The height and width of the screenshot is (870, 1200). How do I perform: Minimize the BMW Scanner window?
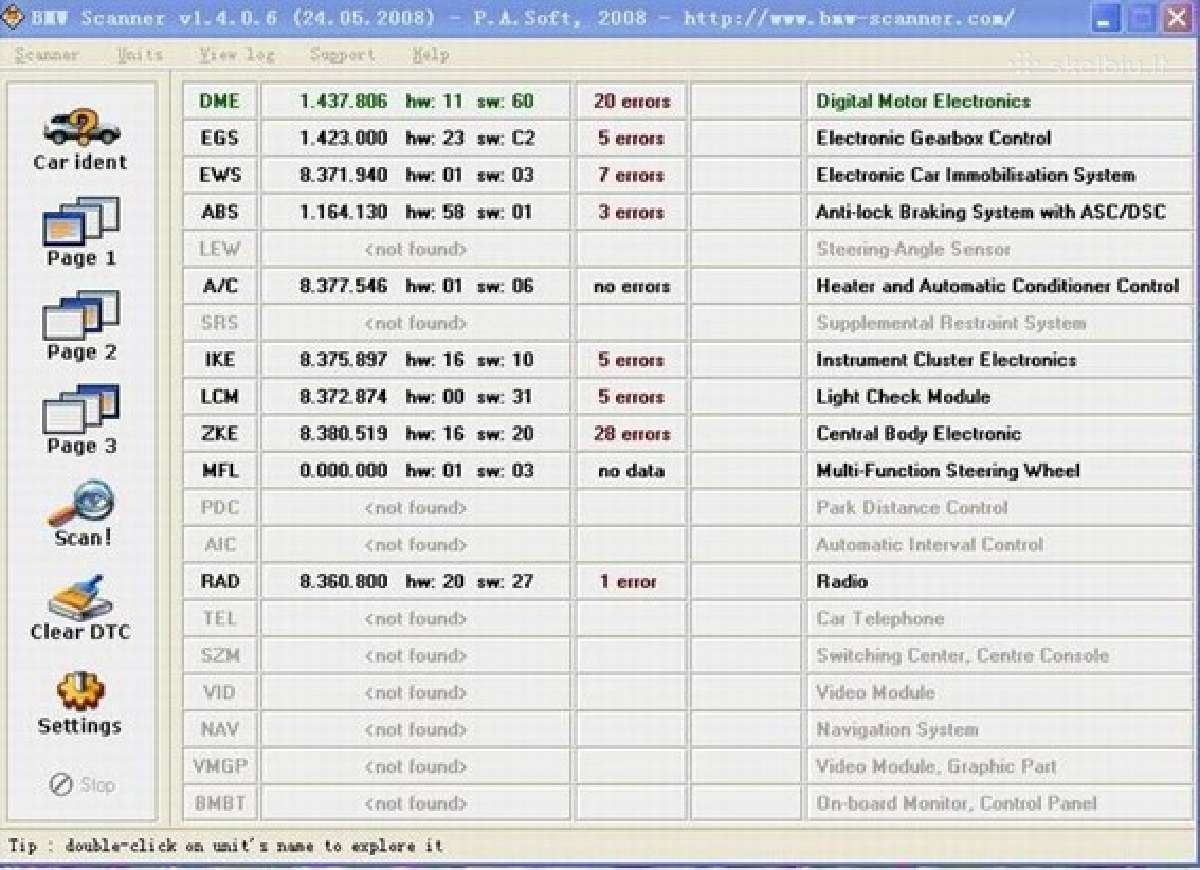(x=1105, y=17)
